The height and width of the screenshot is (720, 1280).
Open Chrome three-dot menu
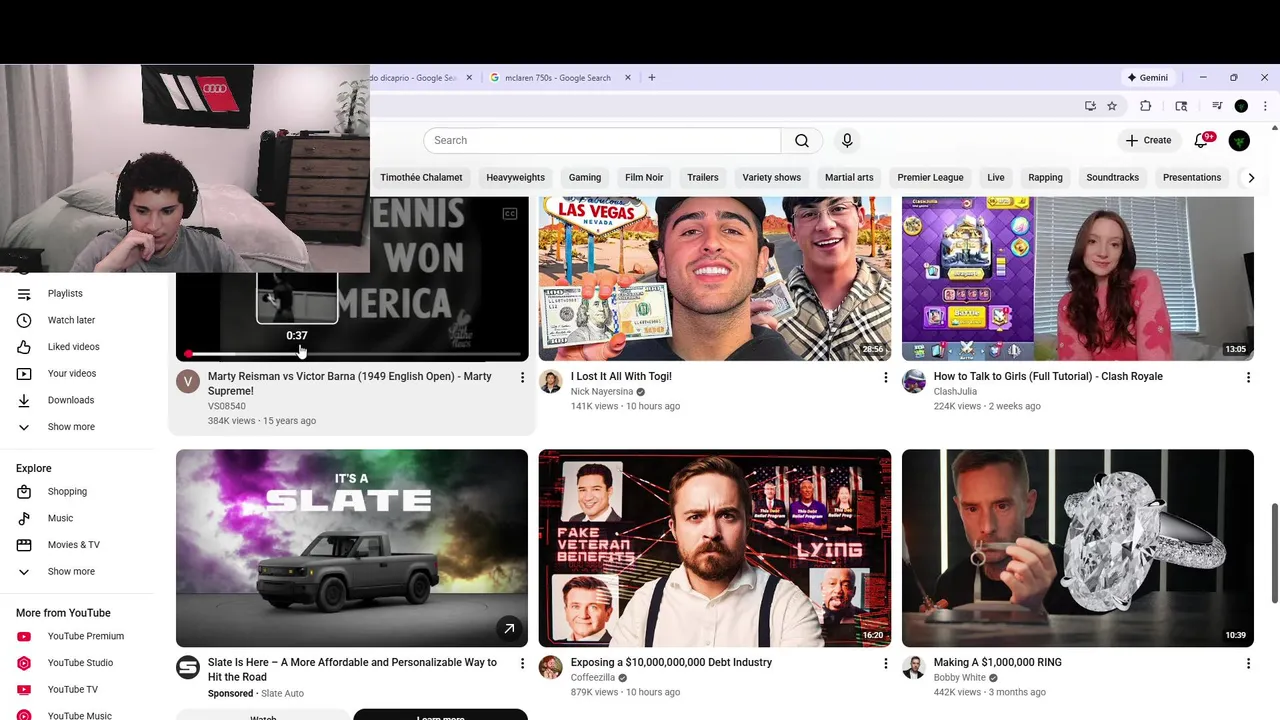coord(1265,106)
